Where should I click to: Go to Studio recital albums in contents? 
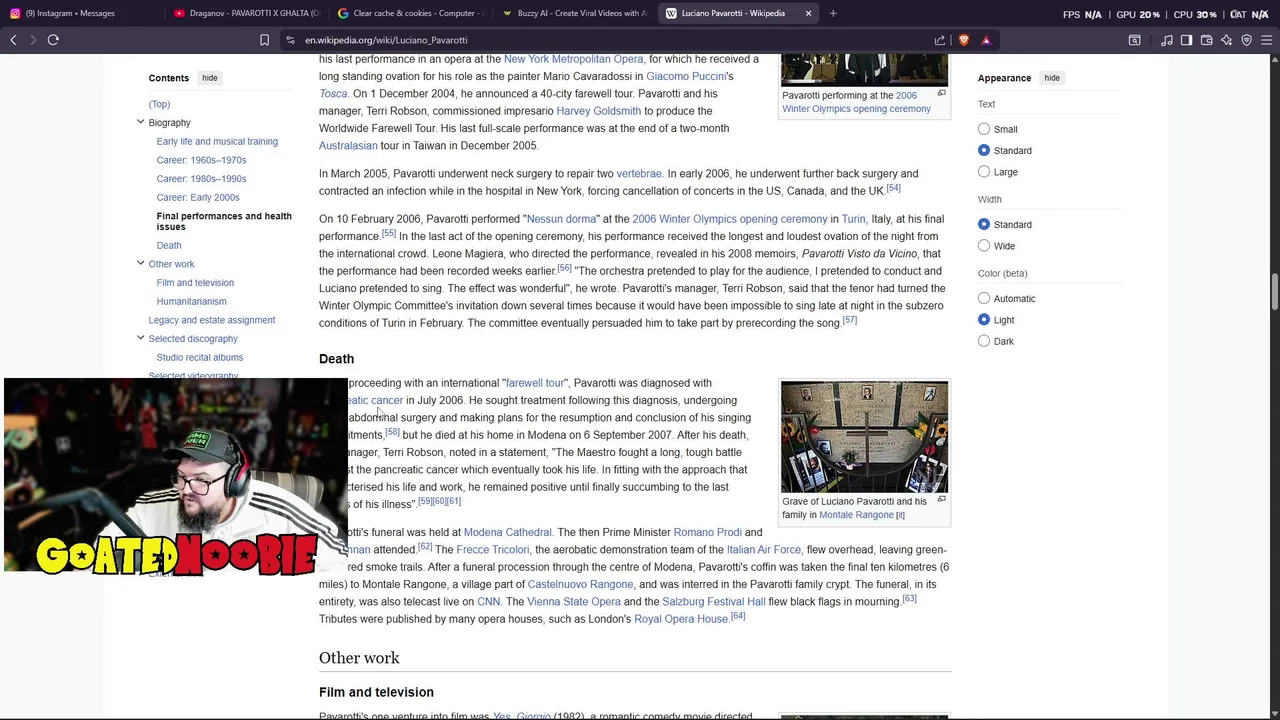click(199, 357)
